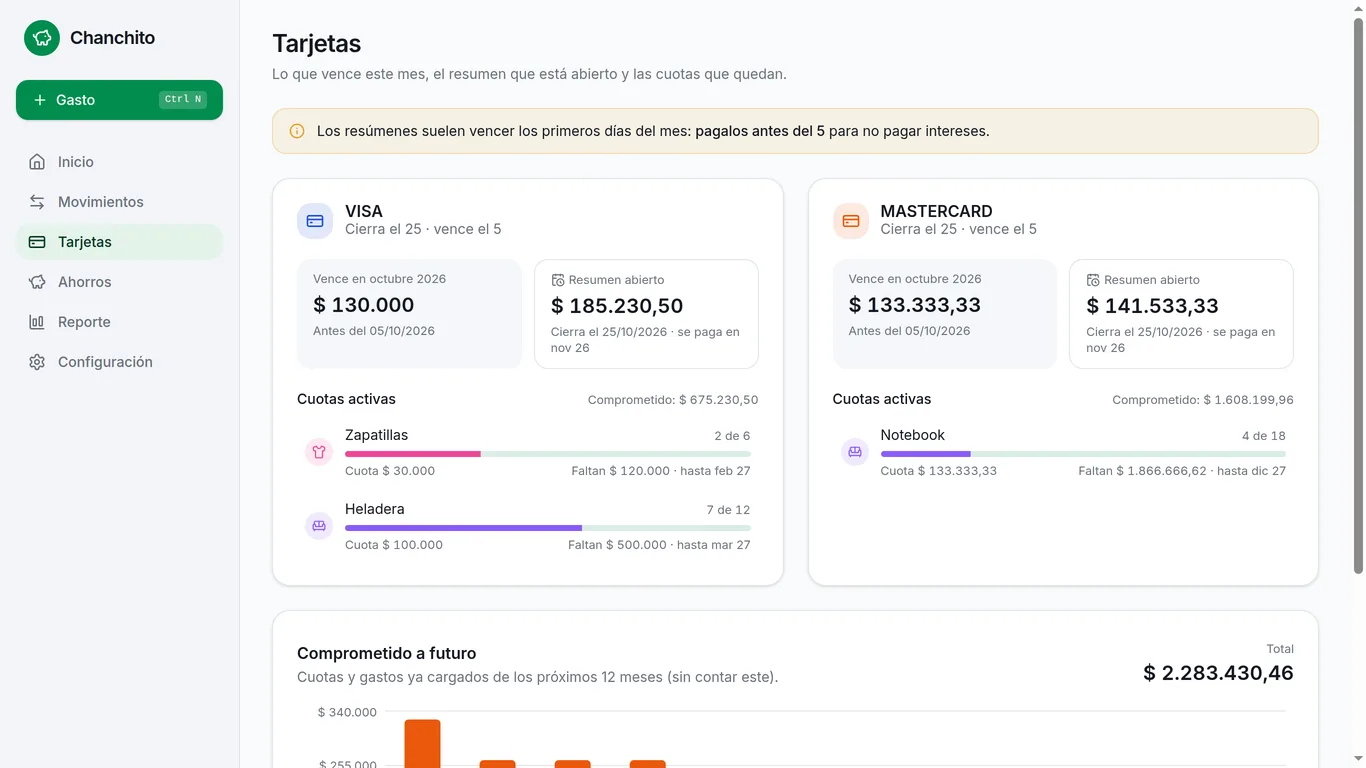Click the Zapatillas shirt icon

[x=319, y=452]
